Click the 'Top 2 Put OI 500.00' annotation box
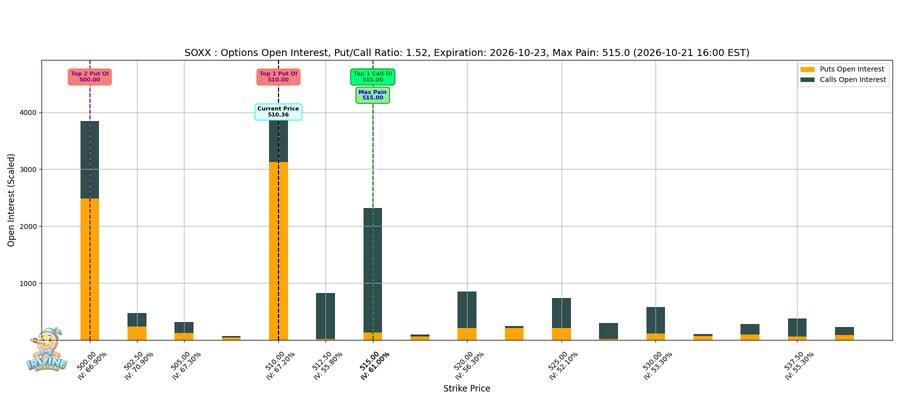The height and width of the screenshot is (400, 900). [x=90, y=77]
